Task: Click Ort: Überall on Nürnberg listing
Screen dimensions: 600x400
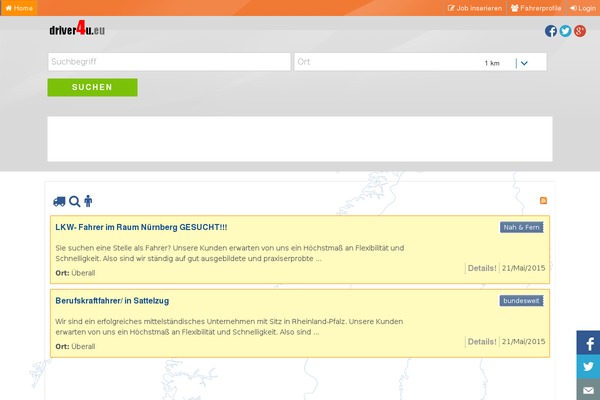Action: (x=75, y=273)
